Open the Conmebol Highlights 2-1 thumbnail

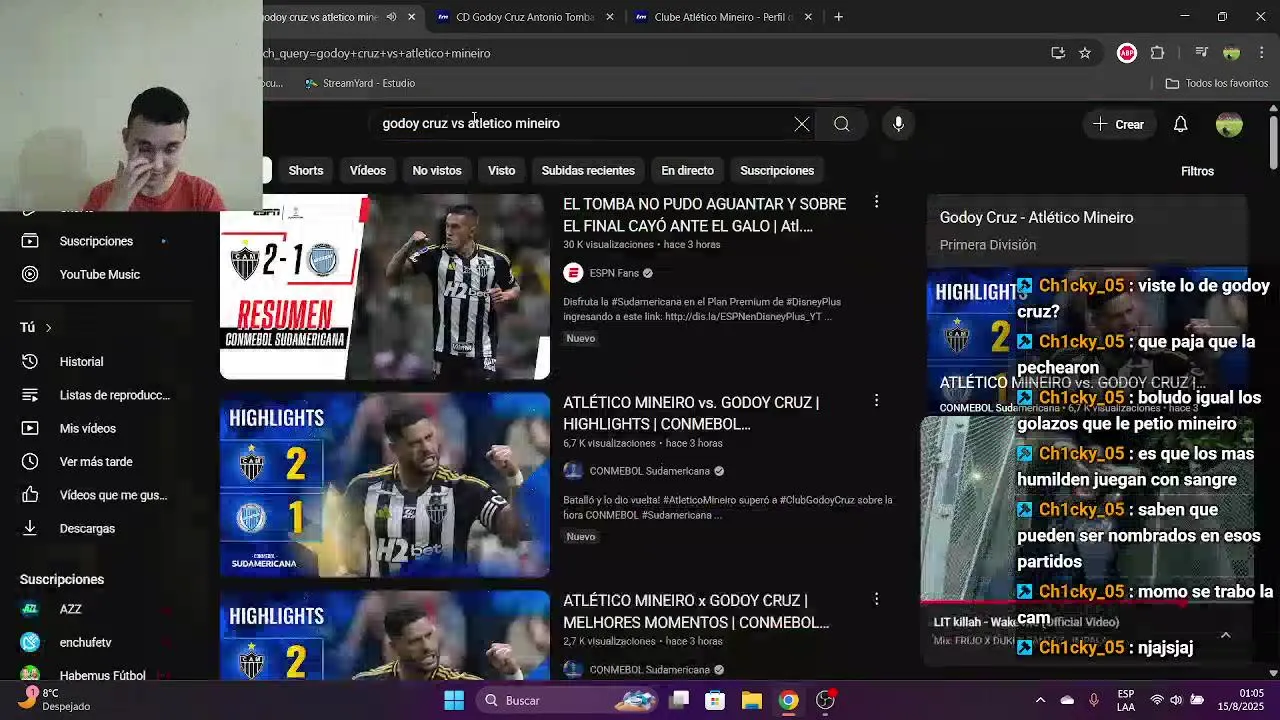click(385, 485)
